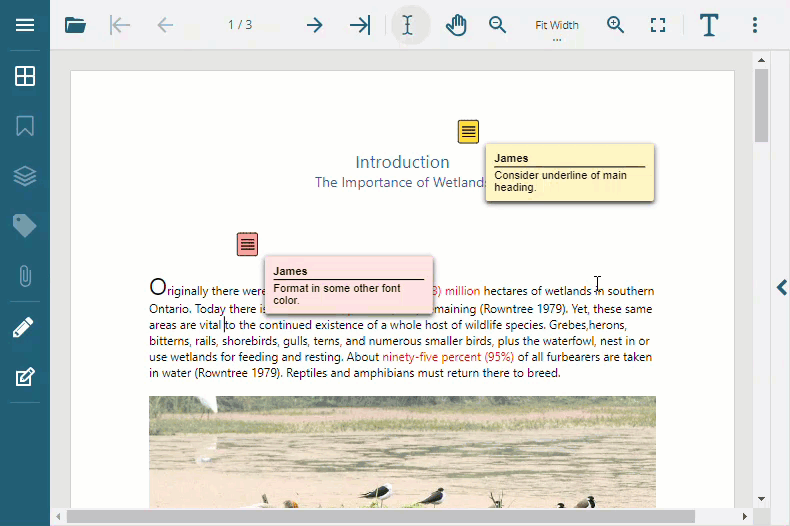The width and height of the screenshot is (790, 526).
Task: Jump to last page
Action: pos(360,25)
